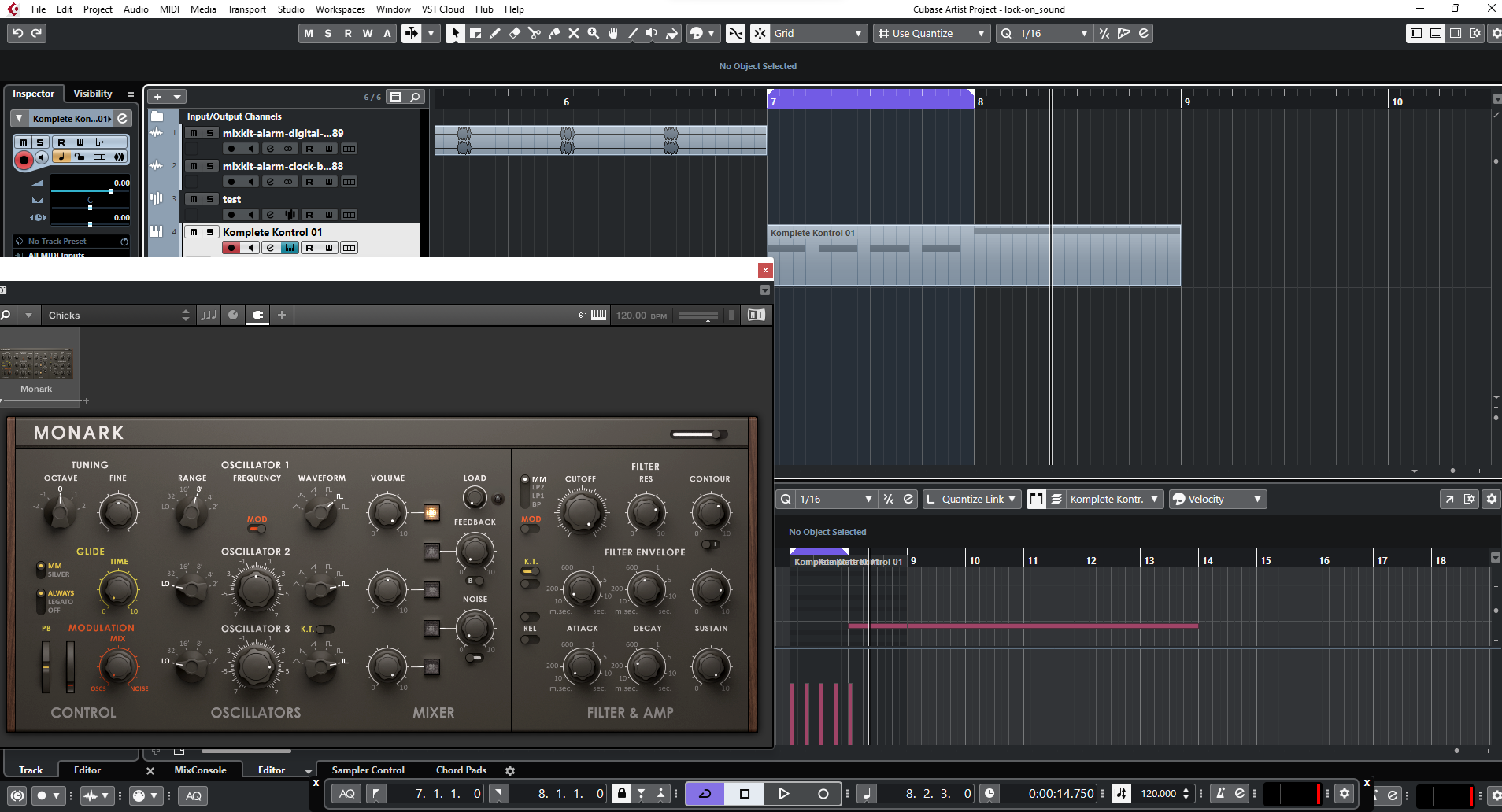Mute the mixkit-alarm-digital track

(x=194, y=133)
